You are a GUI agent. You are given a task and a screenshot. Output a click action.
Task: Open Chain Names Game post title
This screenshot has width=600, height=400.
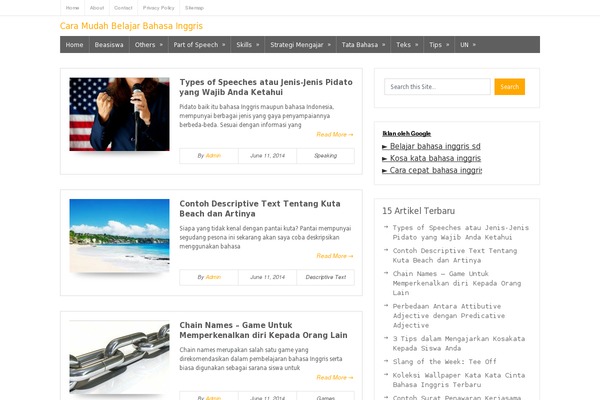point(263,330)
